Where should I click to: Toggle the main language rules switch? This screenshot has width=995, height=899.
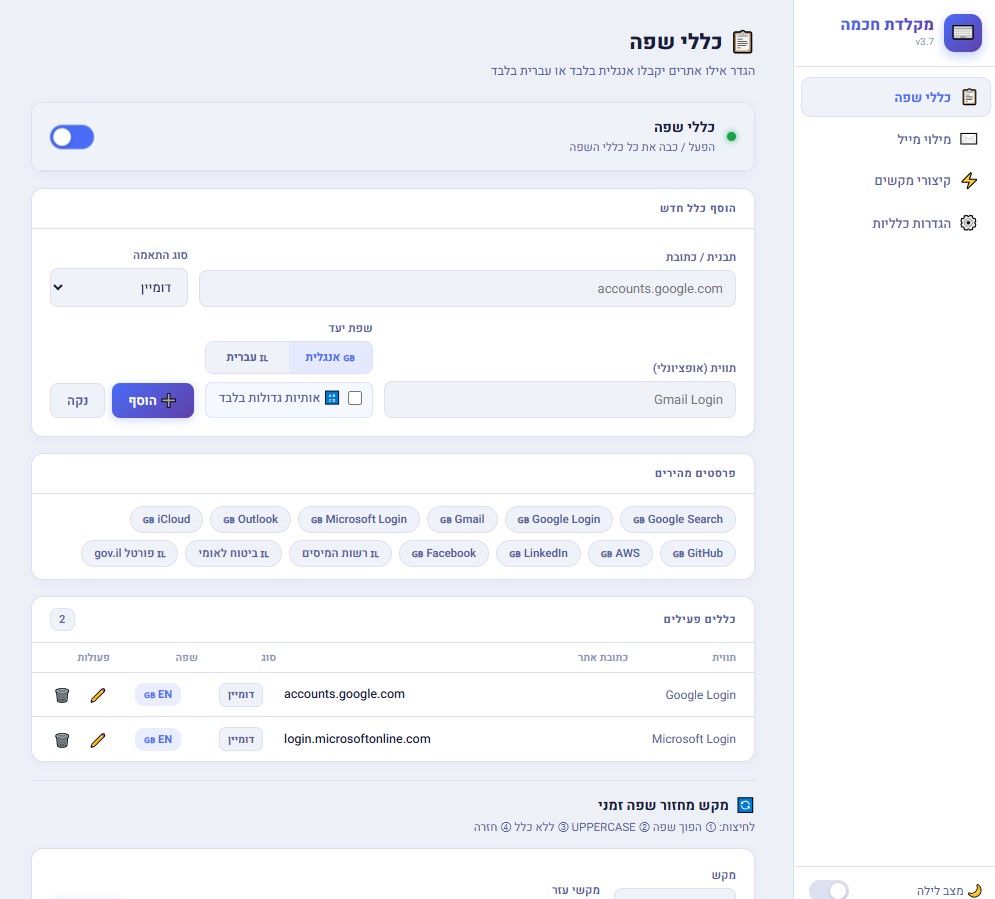(x=72, y=137)
